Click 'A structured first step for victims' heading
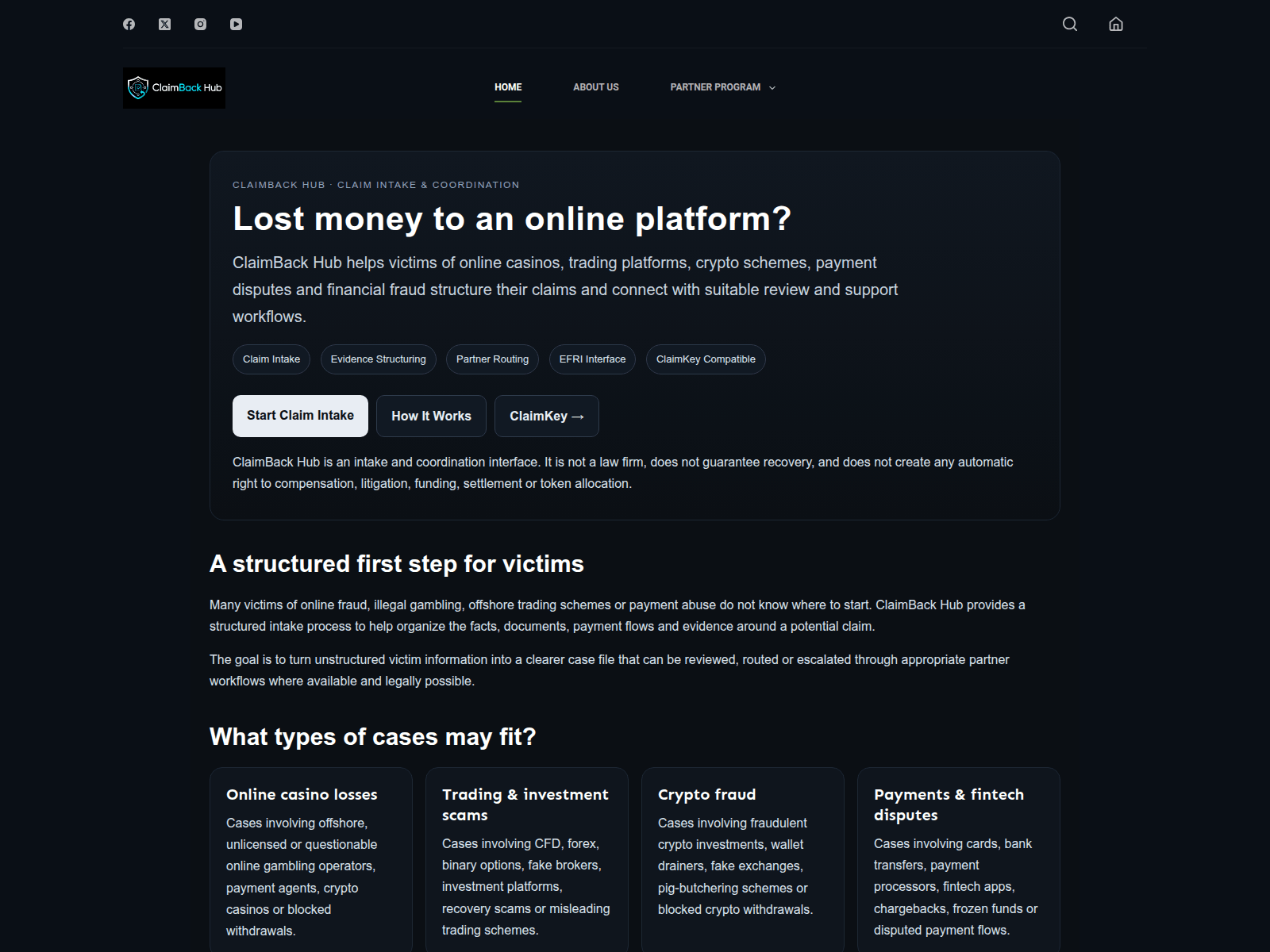 pos(397,564)
